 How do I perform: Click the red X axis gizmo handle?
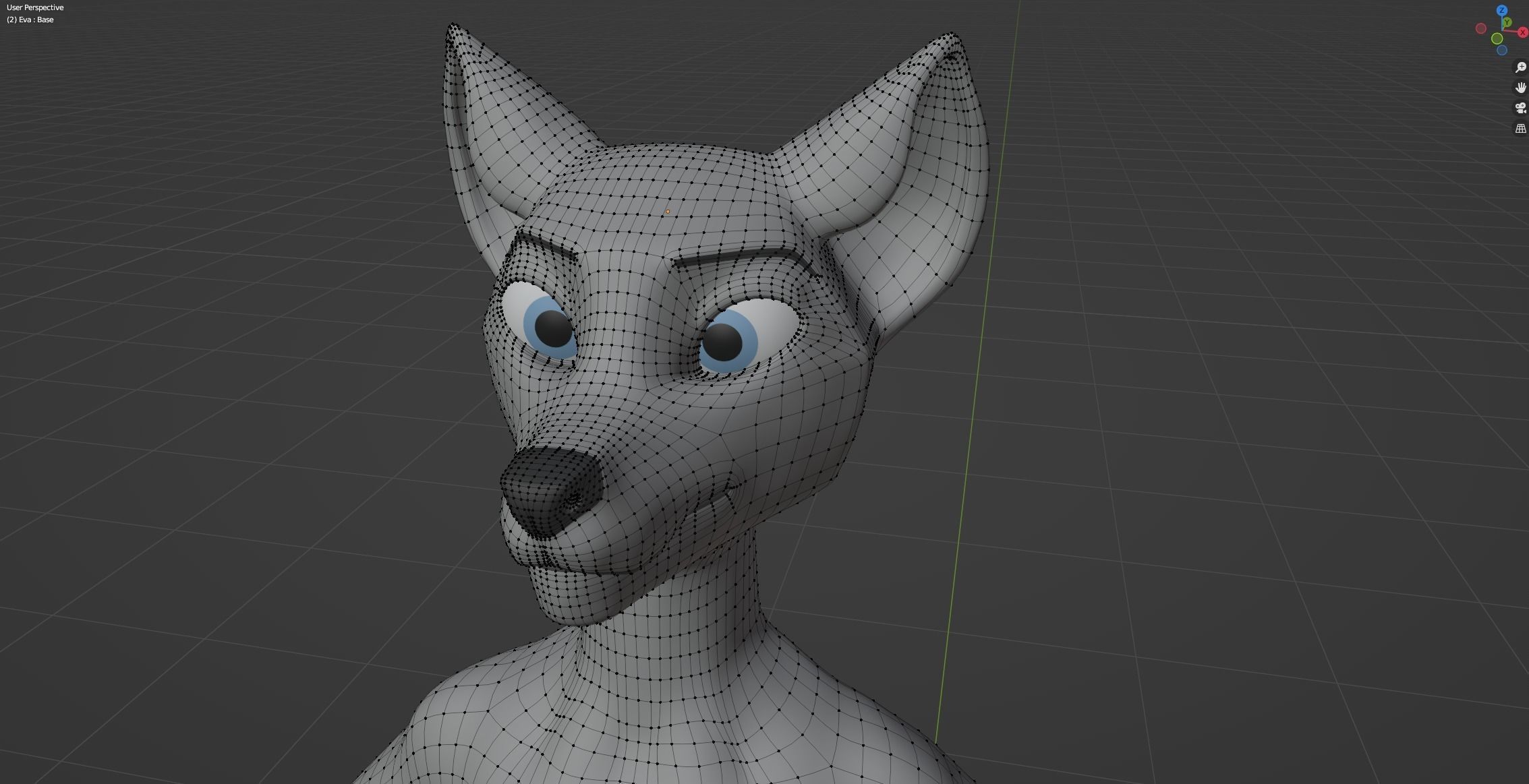pyautogui.click(x=1523, y=32)
